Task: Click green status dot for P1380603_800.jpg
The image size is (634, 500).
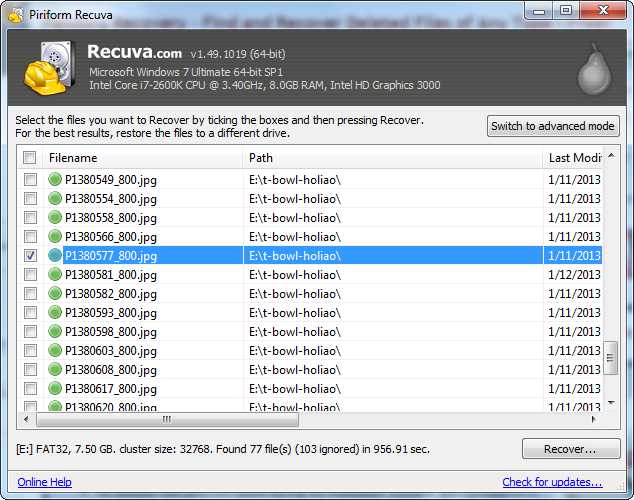Action: 55,350
